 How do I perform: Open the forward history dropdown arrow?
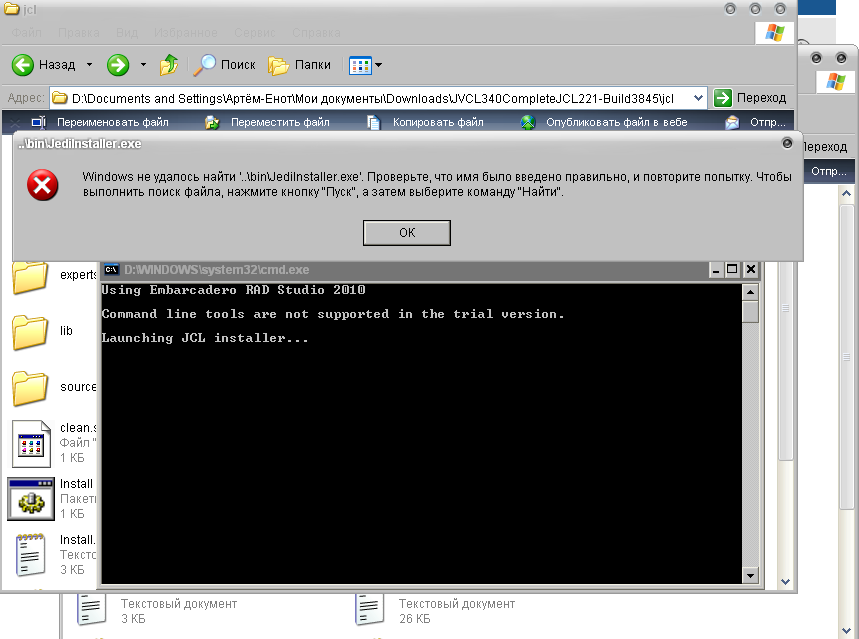coord(143,65)
